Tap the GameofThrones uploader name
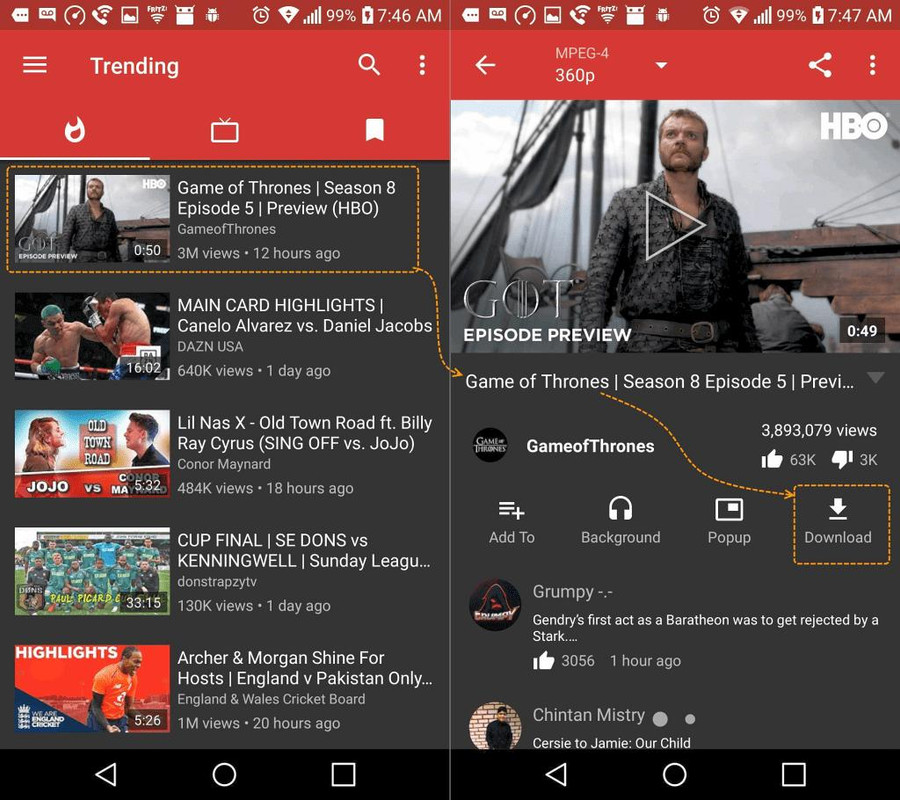900x800 pixels. [x=590, y=446]
